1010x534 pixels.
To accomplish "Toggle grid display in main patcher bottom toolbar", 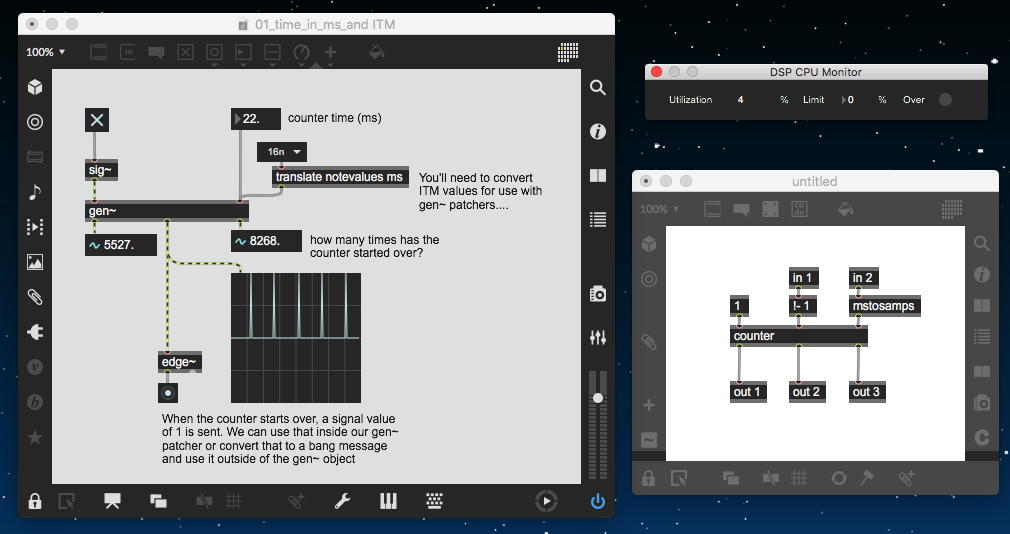I will coord(234,501).
